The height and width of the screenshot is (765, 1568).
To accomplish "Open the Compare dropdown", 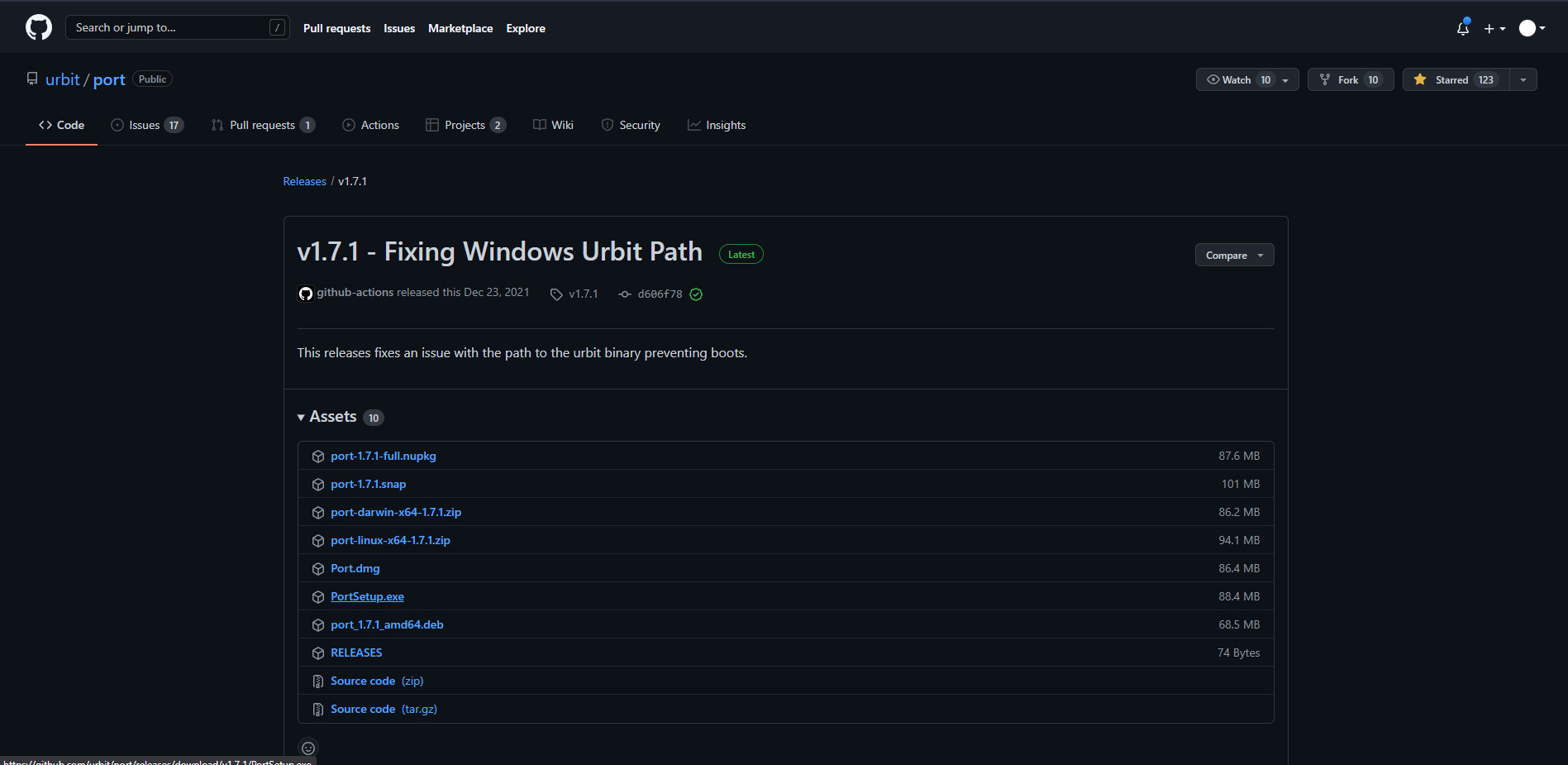I will tap(1234, 255).
